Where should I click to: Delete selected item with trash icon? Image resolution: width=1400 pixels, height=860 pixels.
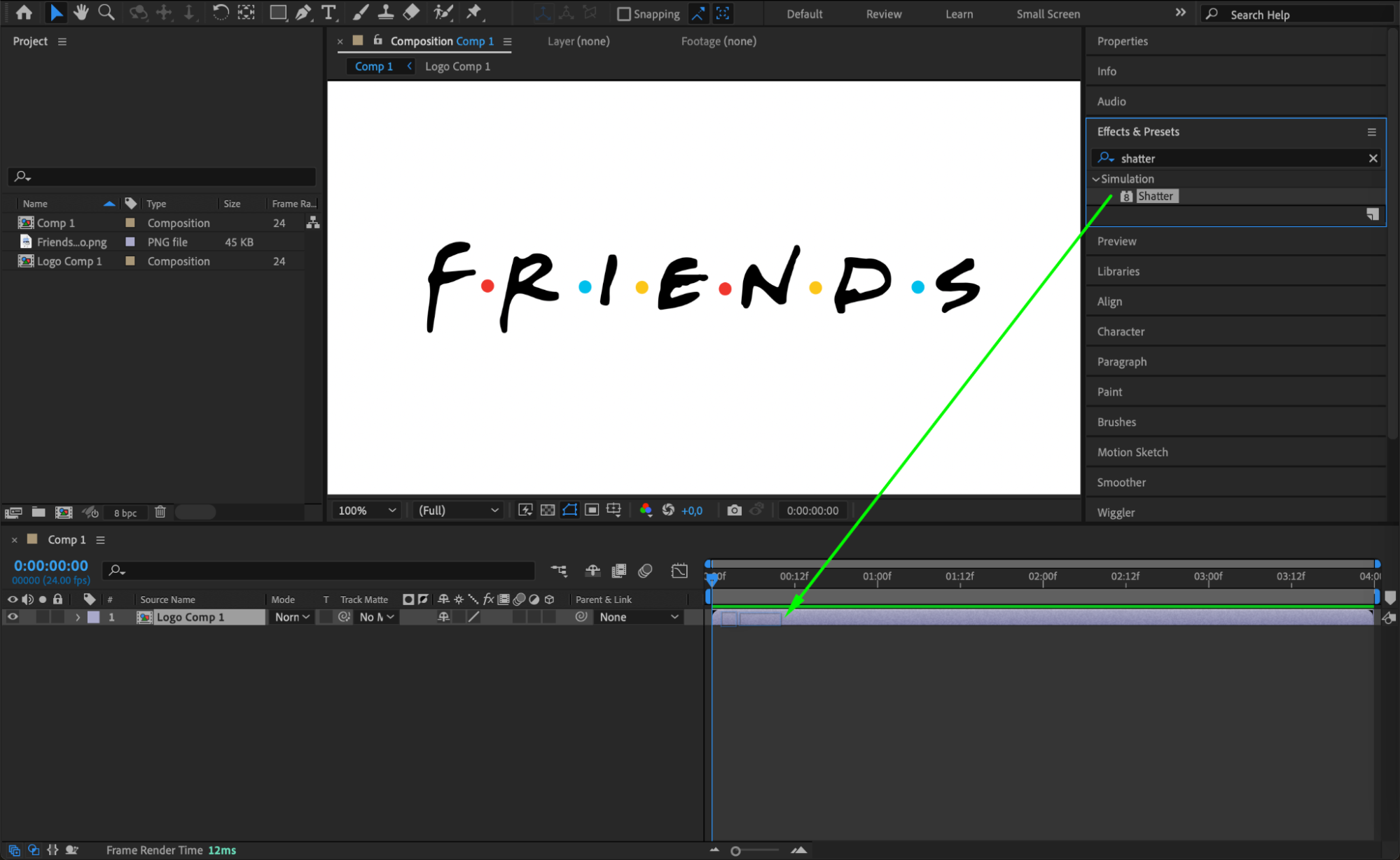point(160,512)
